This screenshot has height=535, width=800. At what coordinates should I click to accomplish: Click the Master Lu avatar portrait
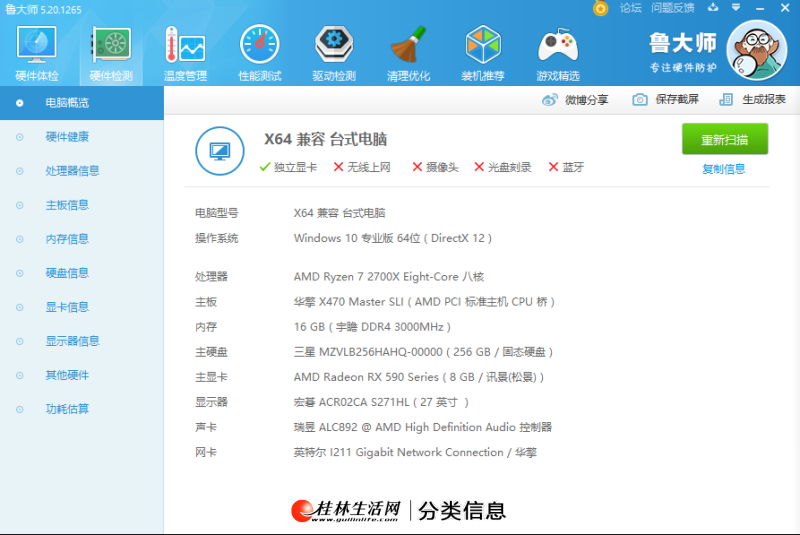pyautogui.click(x=757, y=50)
